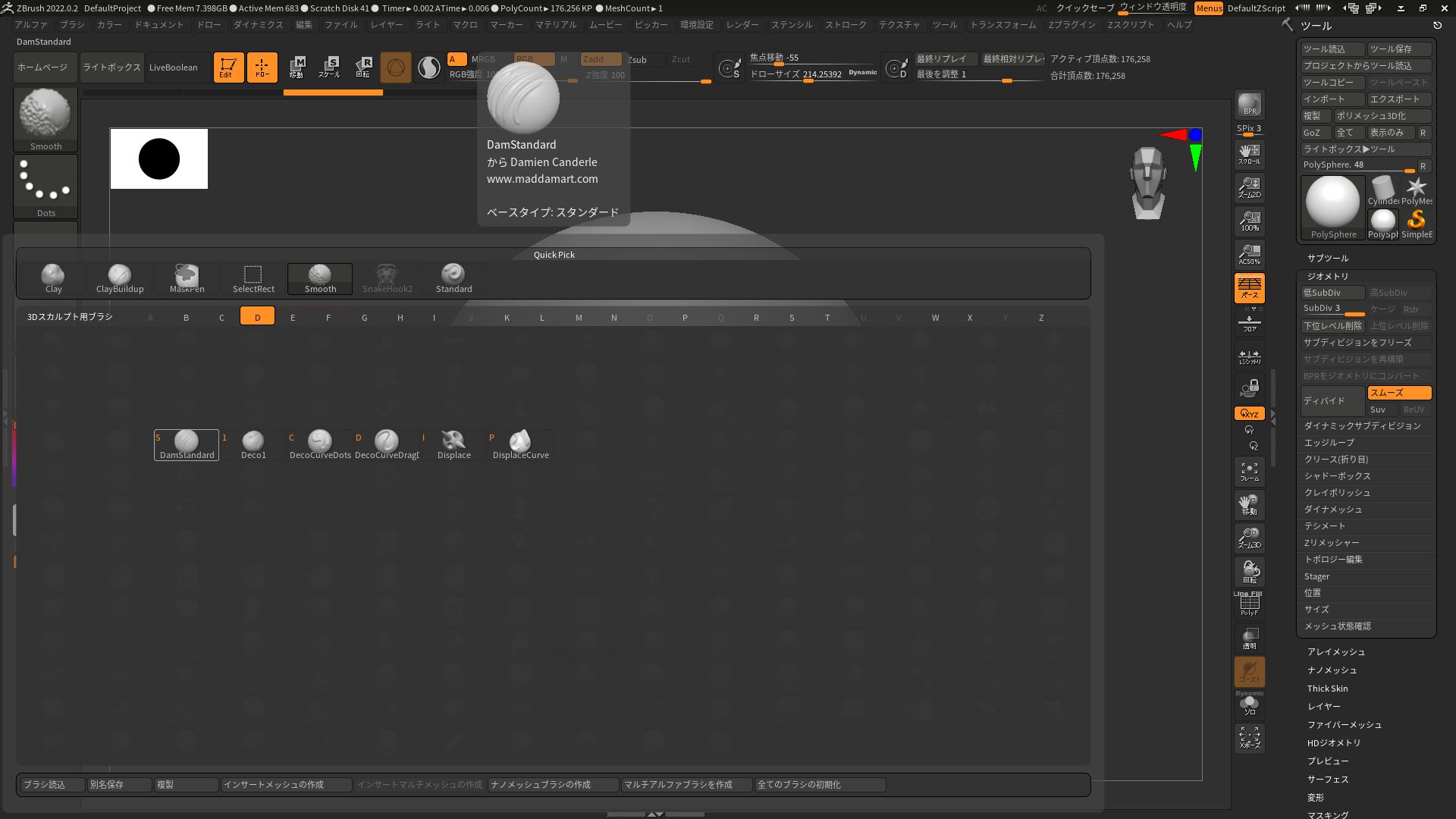This screenshot has height=819, width=1456.
Task: Click 全てのブラシの初期化 button
Action: 820,785
